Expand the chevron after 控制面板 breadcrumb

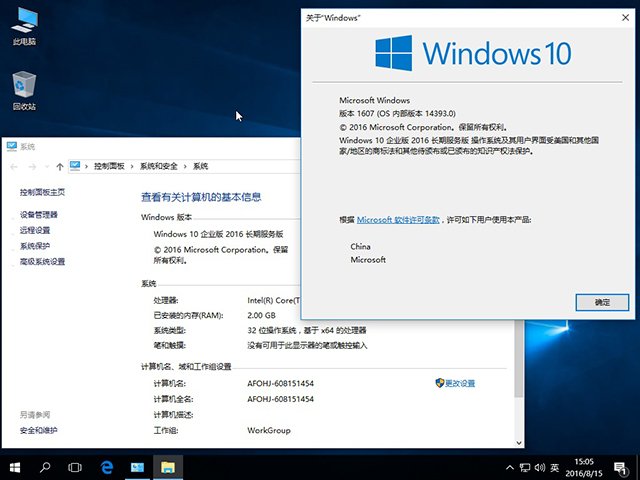pos(132,167)
